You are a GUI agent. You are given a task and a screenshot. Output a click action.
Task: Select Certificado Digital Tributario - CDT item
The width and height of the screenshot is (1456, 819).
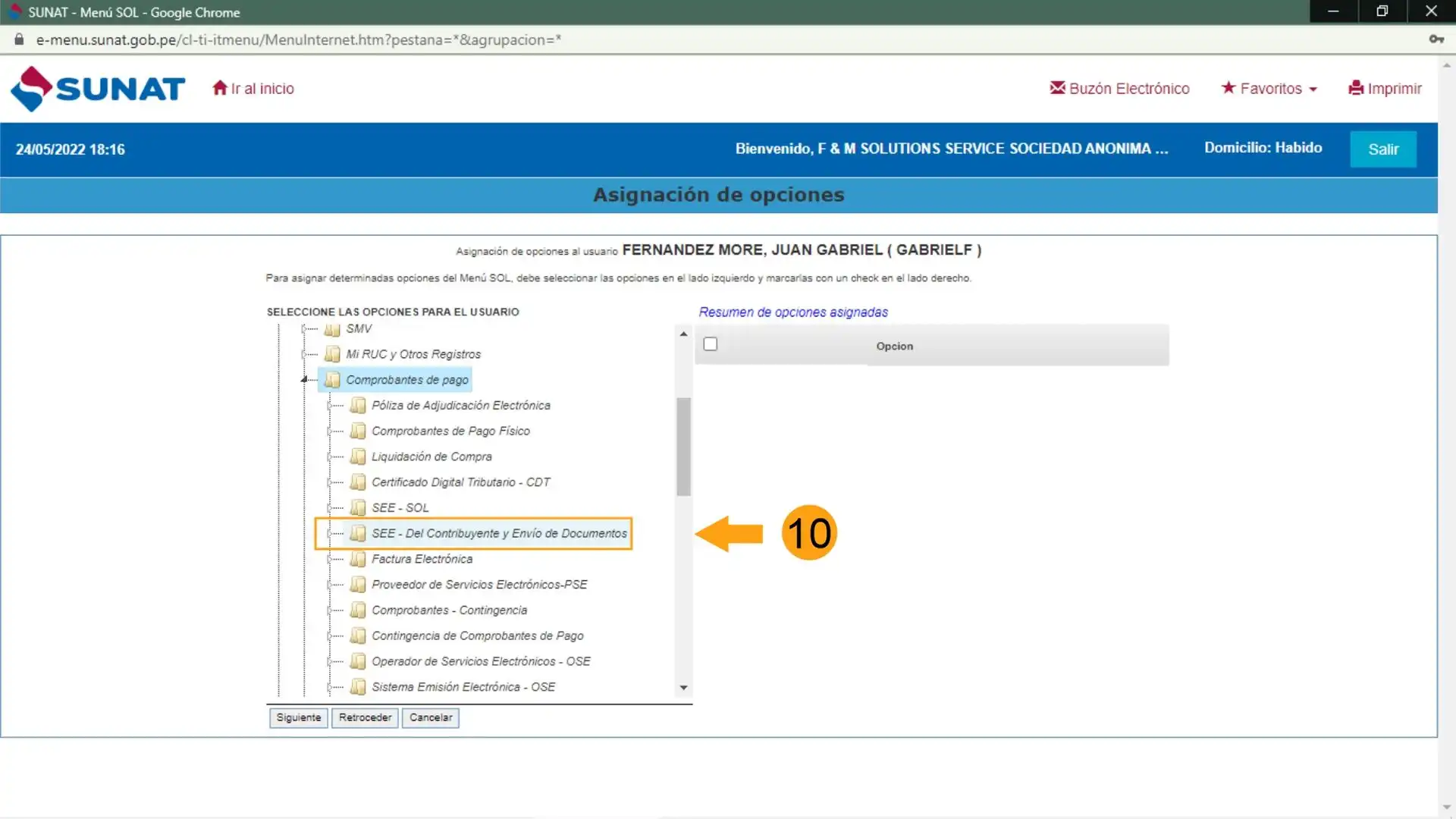[x=460, y=482]
